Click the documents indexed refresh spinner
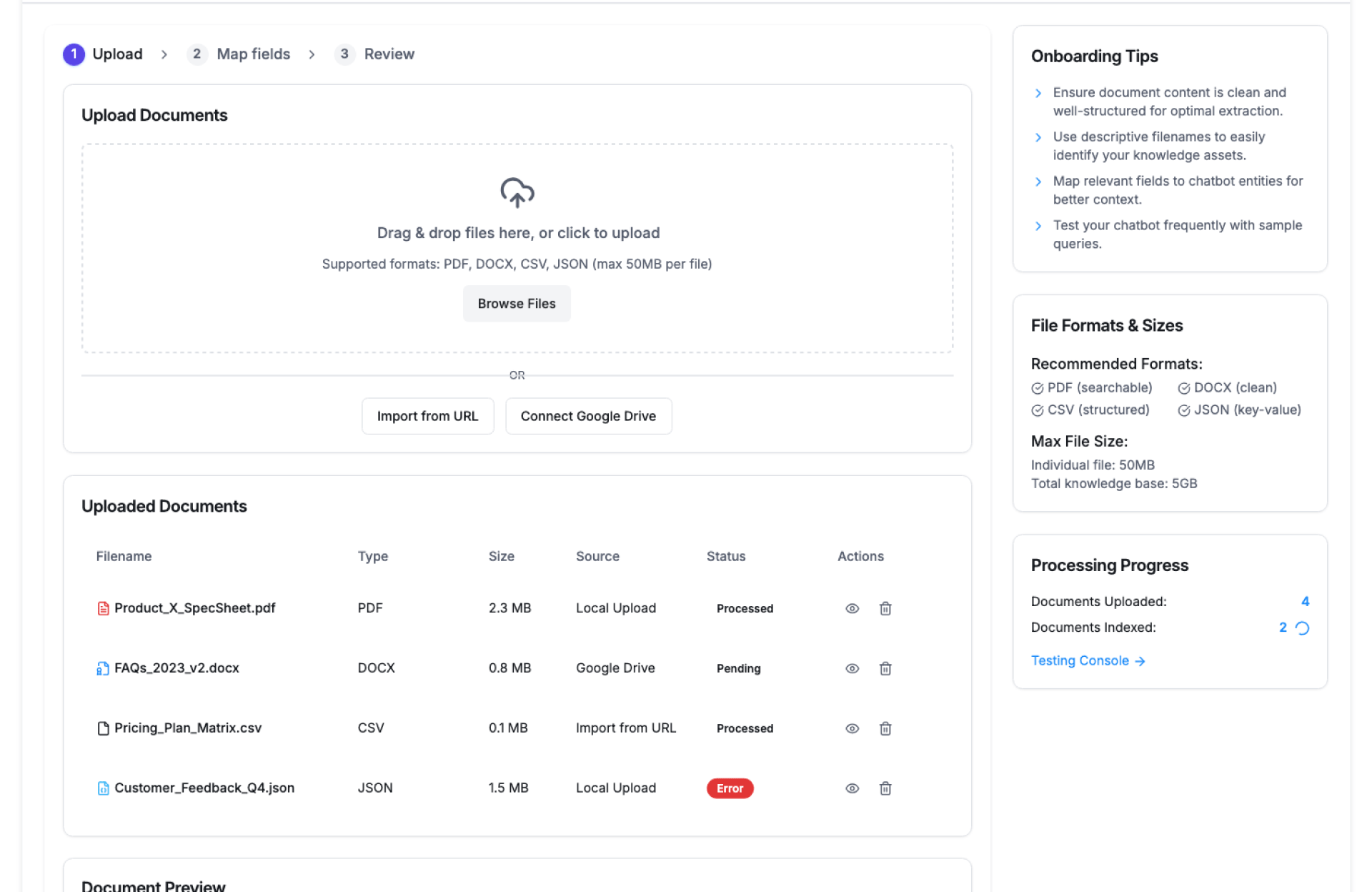The image size is (1372, 892). (x=1302, y=628)
